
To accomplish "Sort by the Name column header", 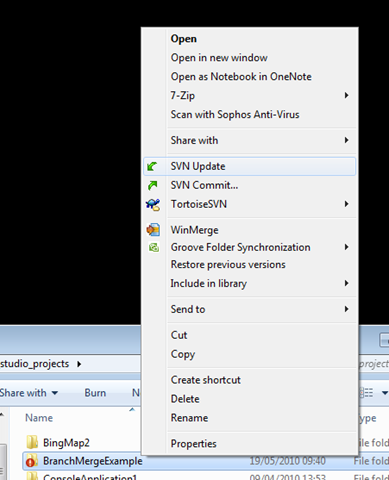I will click(39, 418).
